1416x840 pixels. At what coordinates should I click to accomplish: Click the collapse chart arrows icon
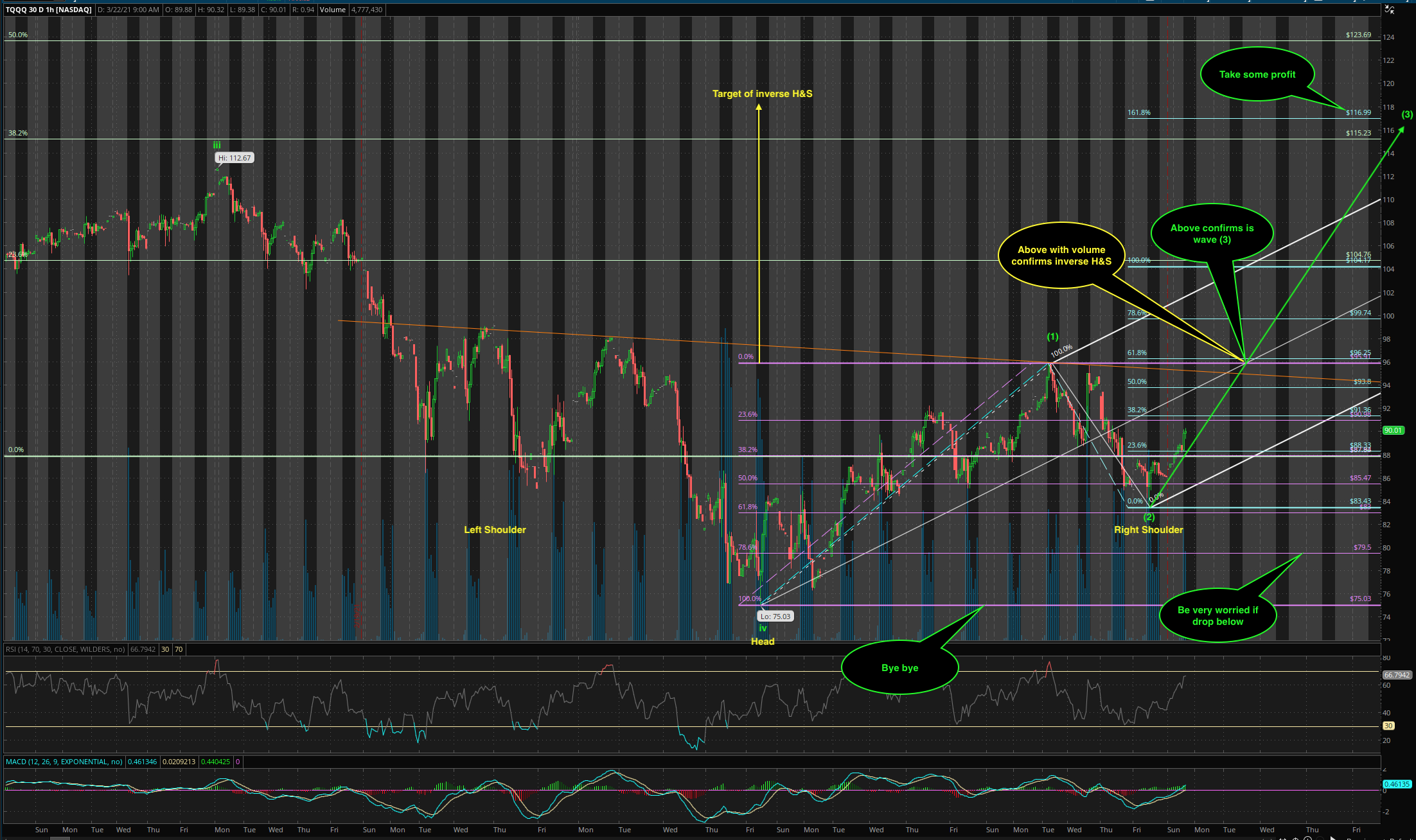tap(1389, 10)
